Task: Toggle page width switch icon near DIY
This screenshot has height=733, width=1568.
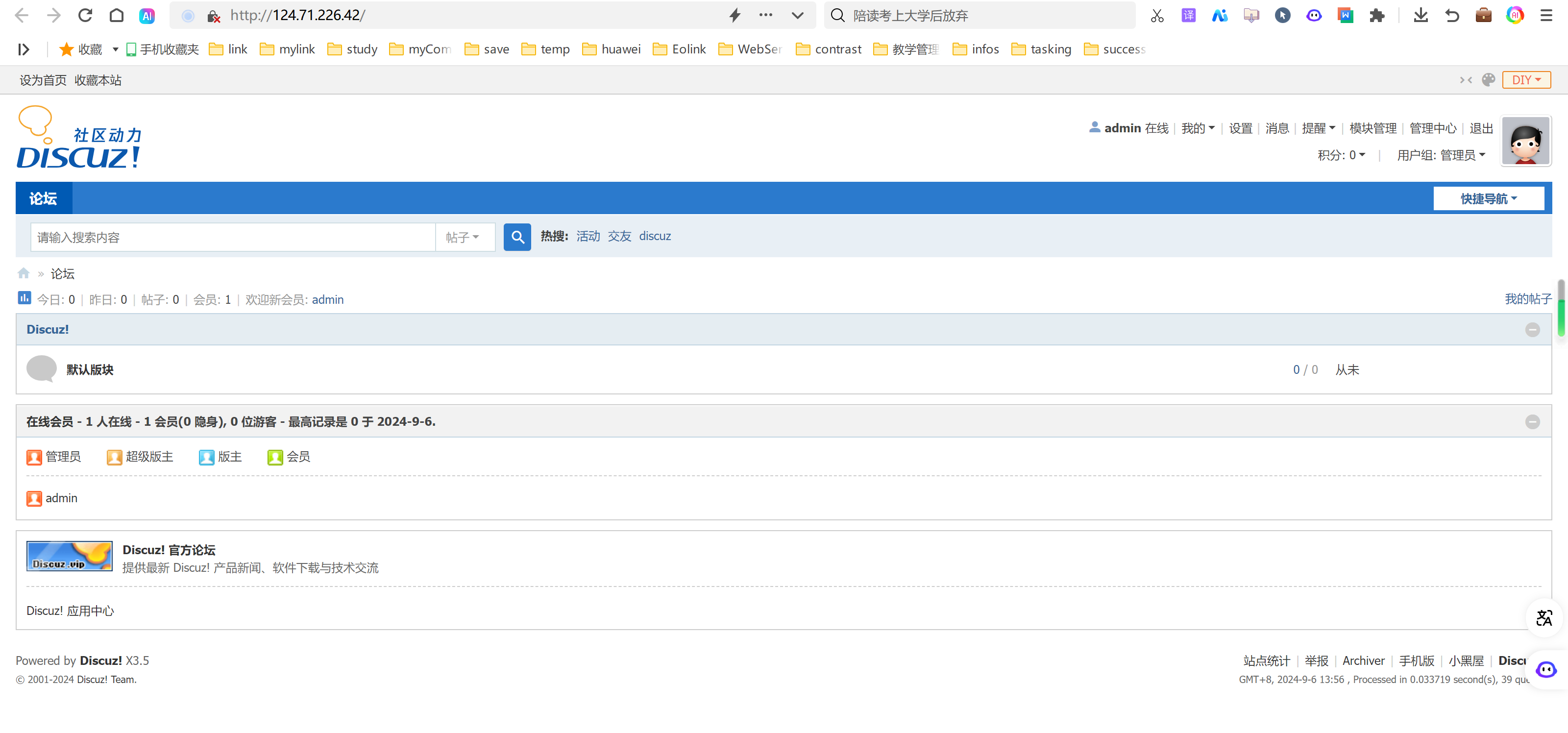Action: (x=1466, y=80)
